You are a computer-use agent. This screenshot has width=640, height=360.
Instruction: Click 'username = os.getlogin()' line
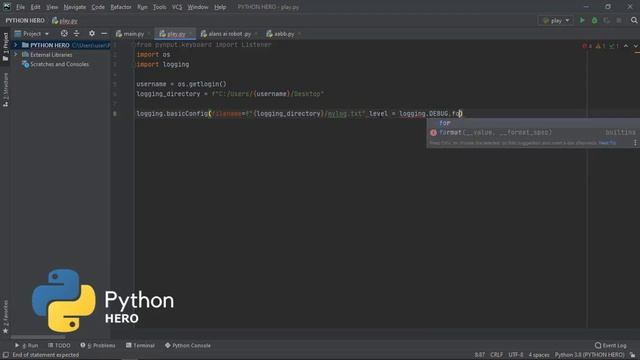[181, 84]
